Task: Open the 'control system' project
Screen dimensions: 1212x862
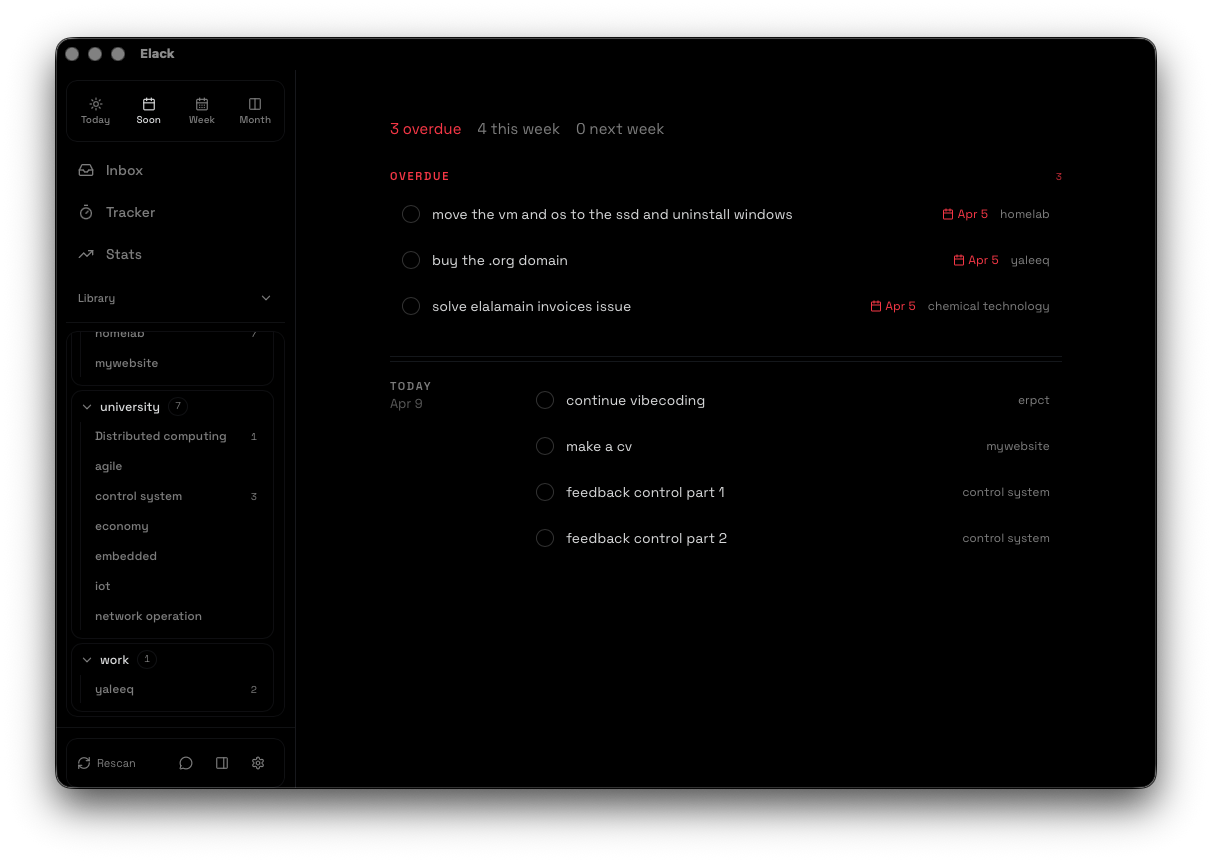Action: [x=138, y=497]
